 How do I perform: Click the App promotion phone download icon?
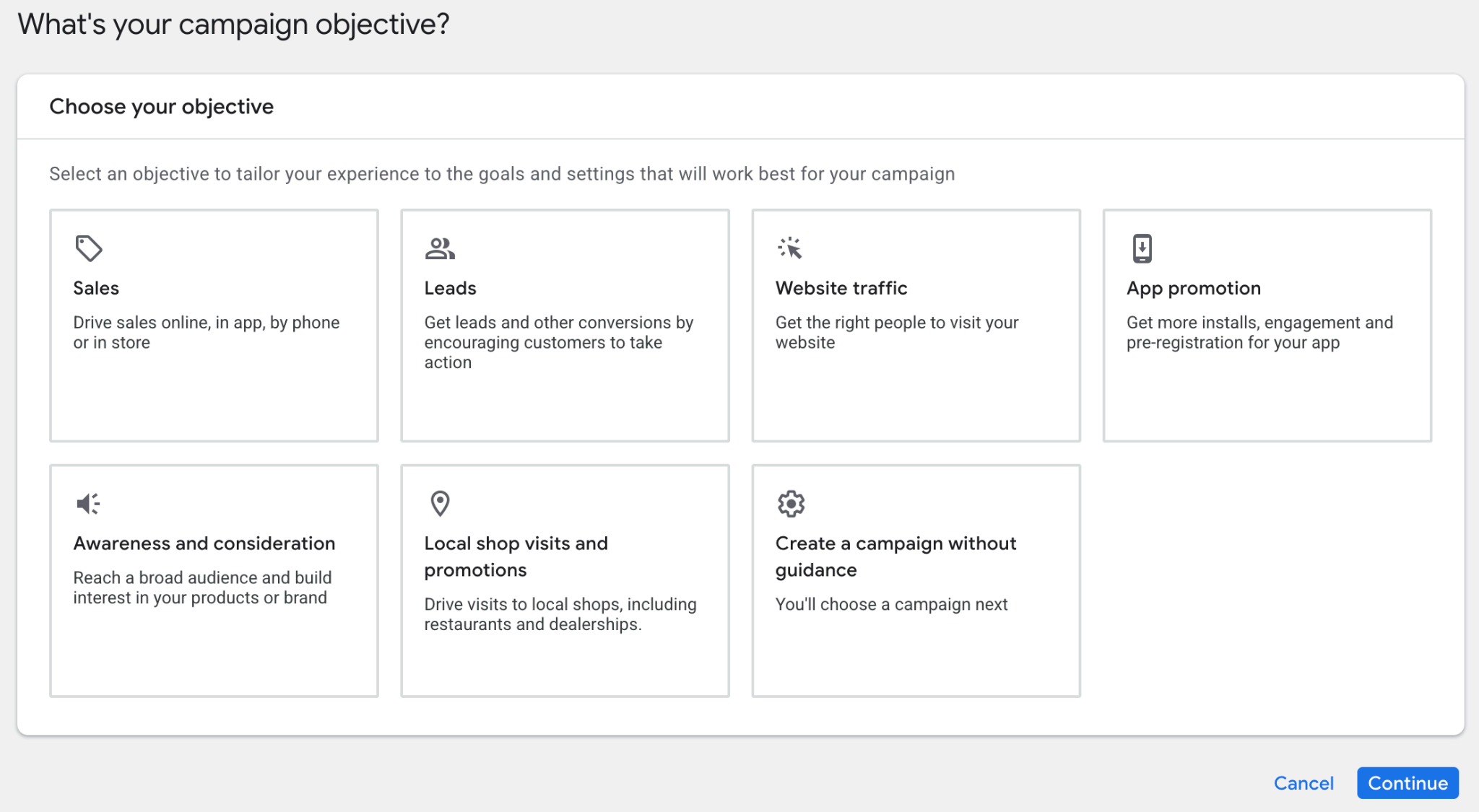click(1142, 248)
